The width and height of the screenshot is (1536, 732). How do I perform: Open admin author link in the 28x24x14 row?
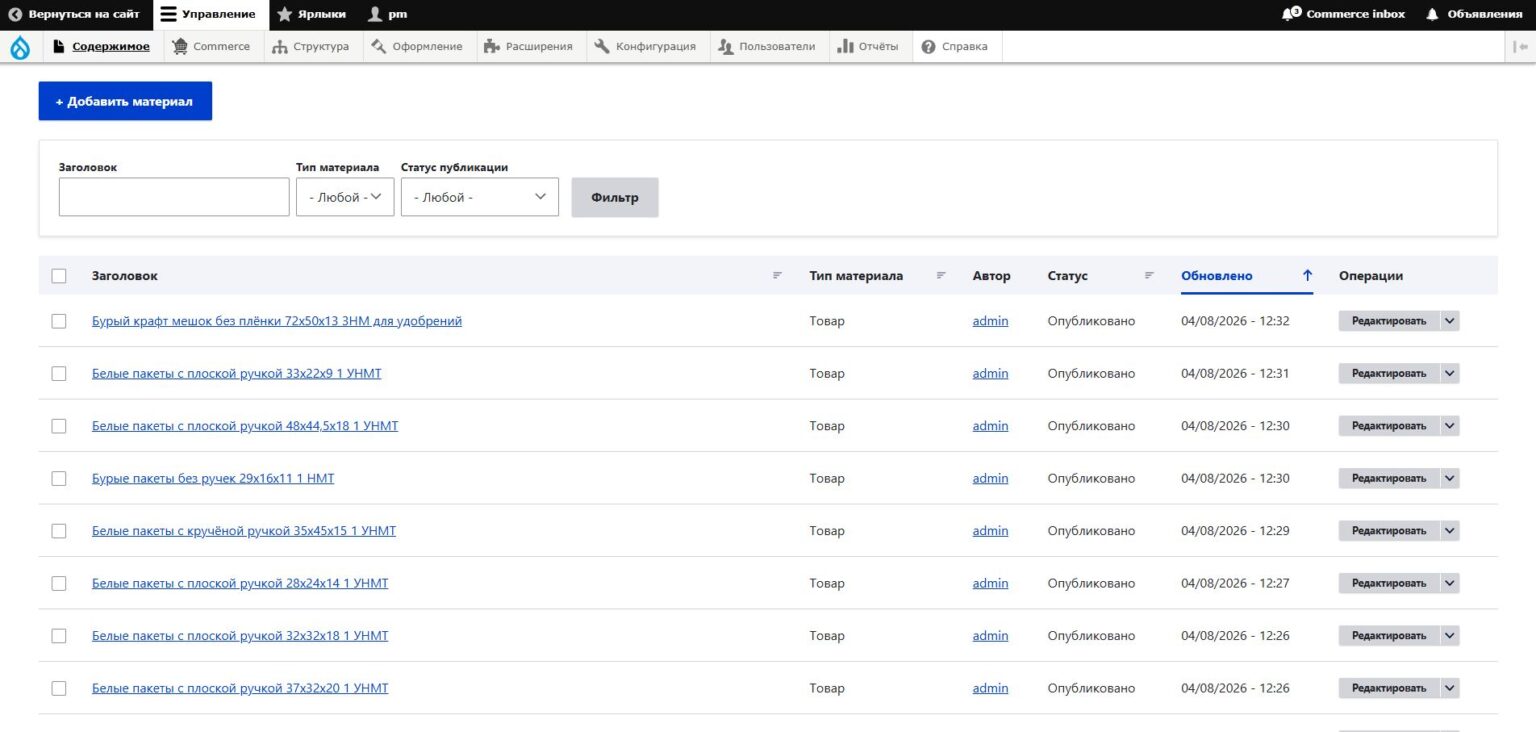pos(990,583)
